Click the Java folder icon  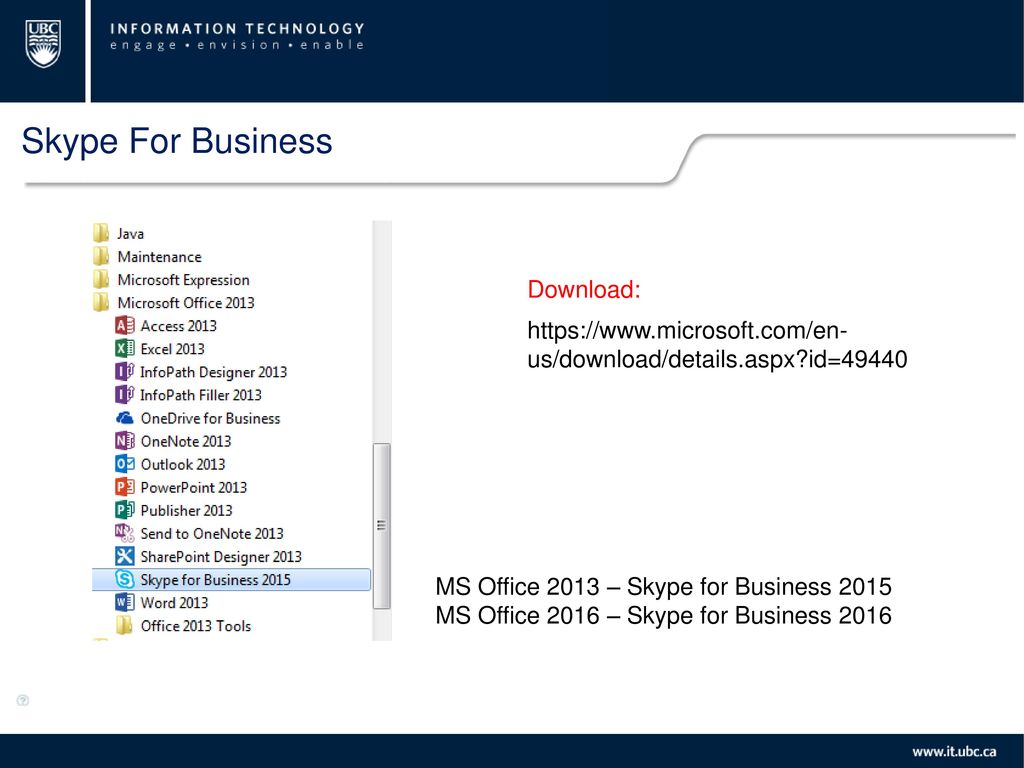pyautogui.click(x=101, y=233)
